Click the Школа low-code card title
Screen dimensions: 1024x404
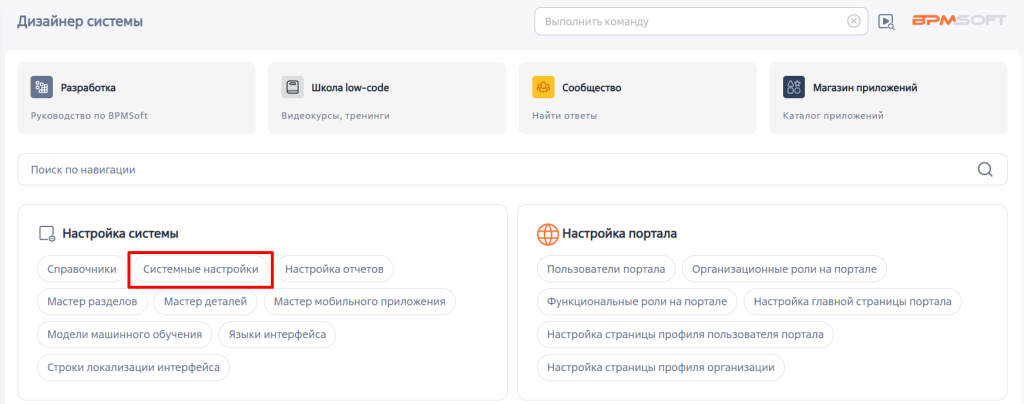click(x=350, y=87)
